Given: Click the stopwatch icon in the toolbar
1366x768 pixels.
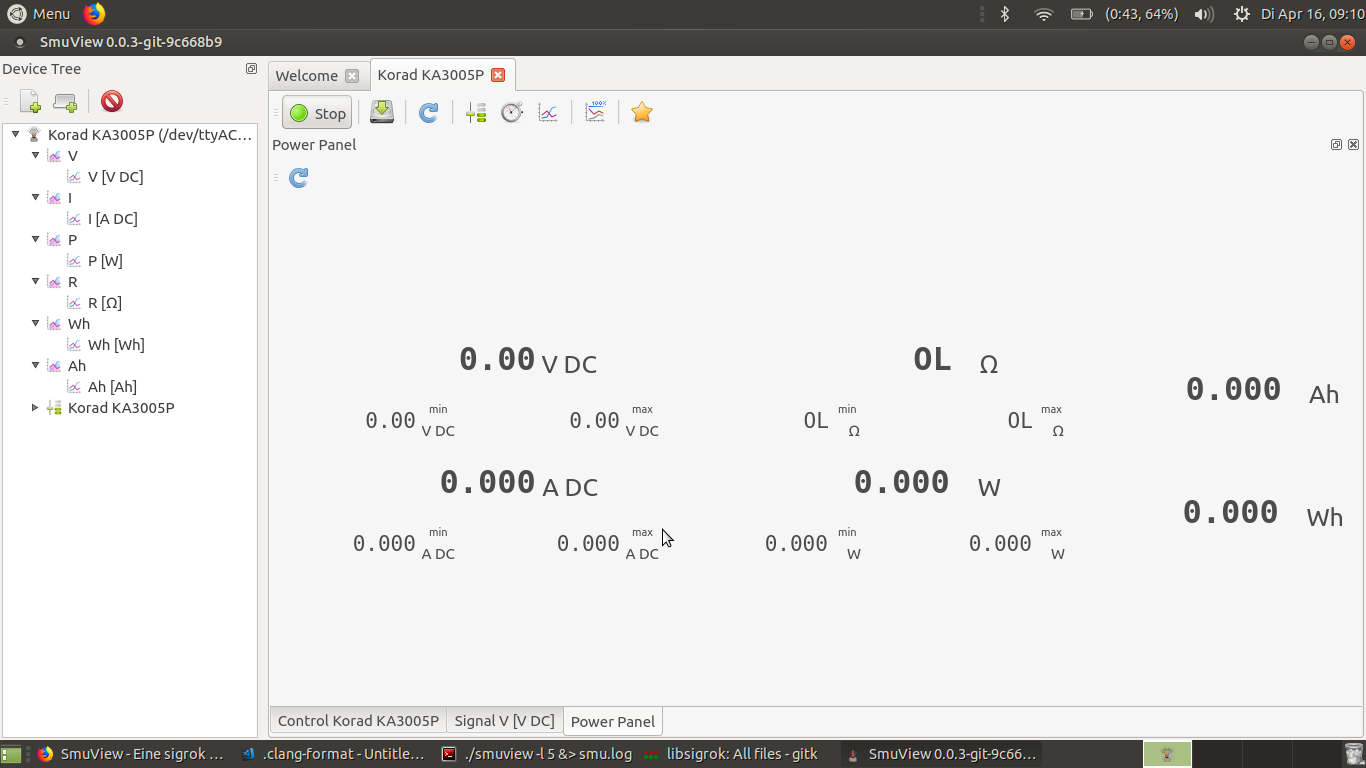Looking at the screenshot, I should [512, 113].
